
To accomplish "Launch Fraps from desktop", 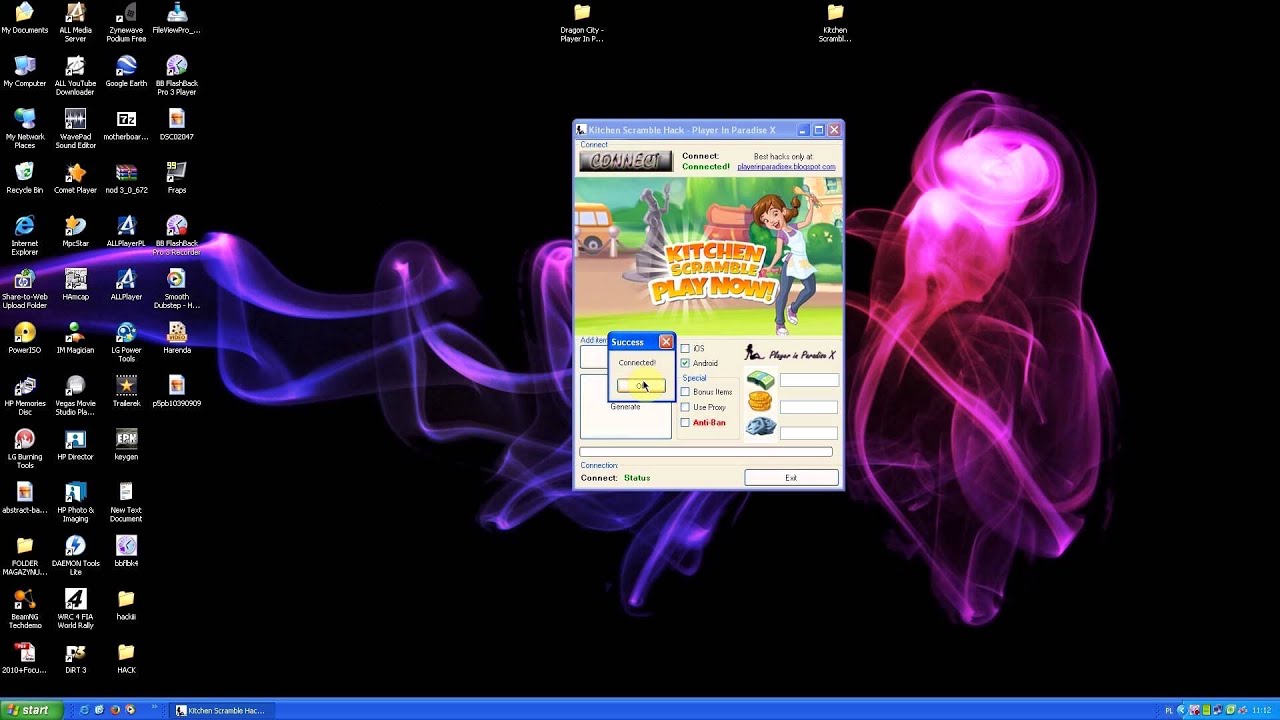I will (177, 179).
